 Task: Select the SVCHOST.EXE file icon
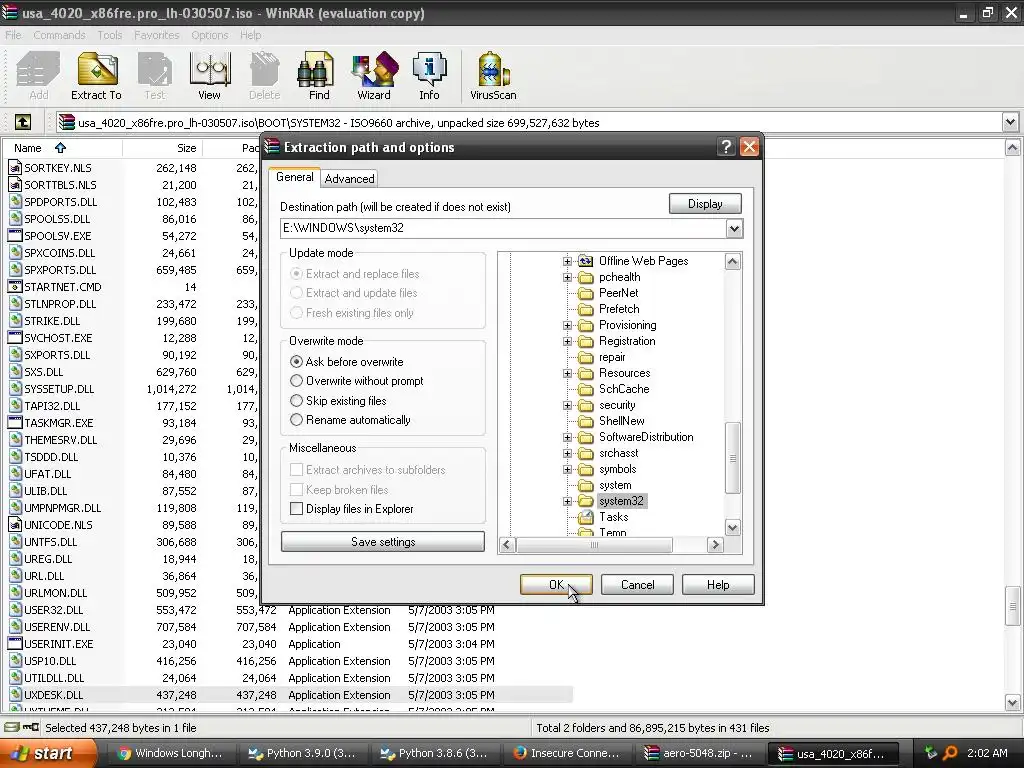coord(14,338)
